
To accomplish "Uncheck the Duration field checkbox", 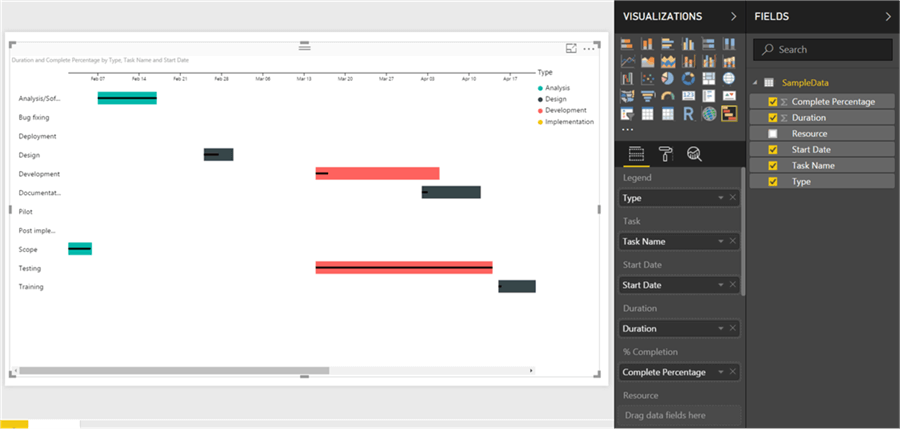I will click(x=773, y=118).
